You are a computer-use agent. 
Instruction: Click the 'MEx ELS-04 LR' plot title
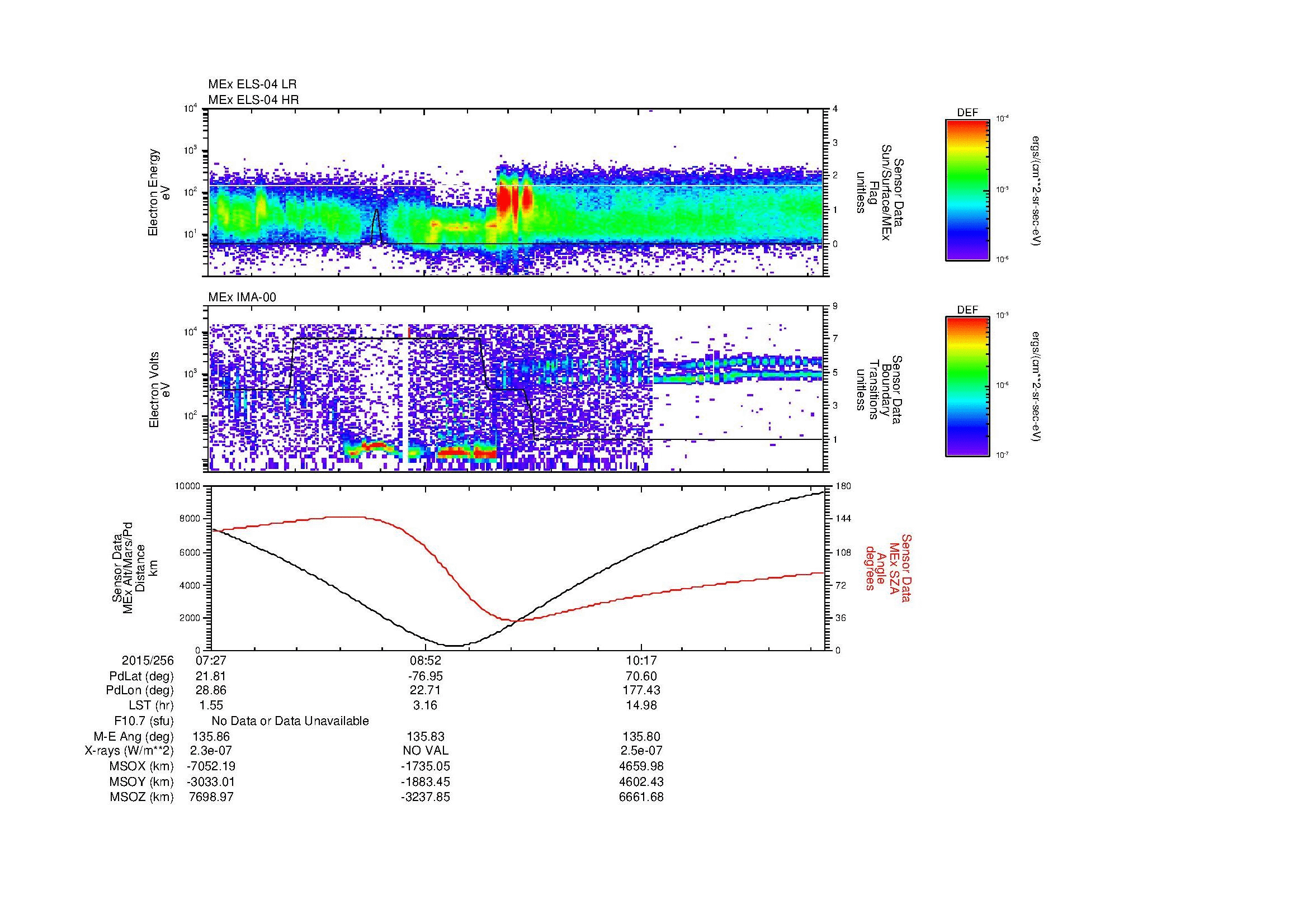tap(252, 84)
